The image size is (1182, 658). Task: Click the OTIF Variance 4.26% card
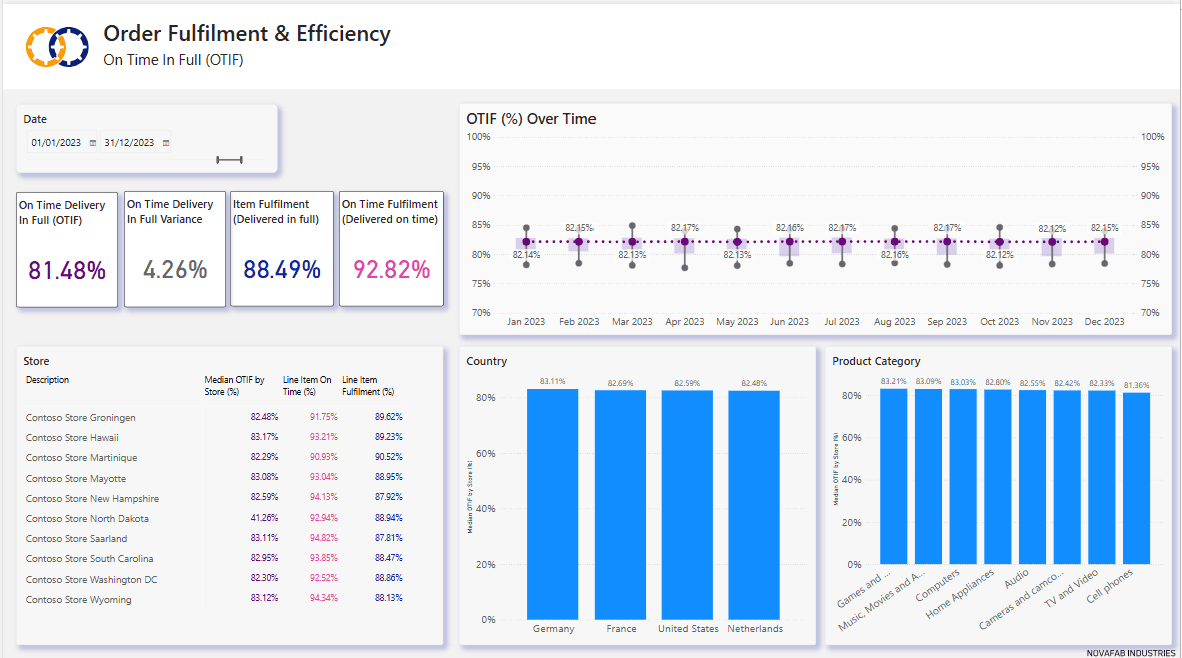pos(175,249)
